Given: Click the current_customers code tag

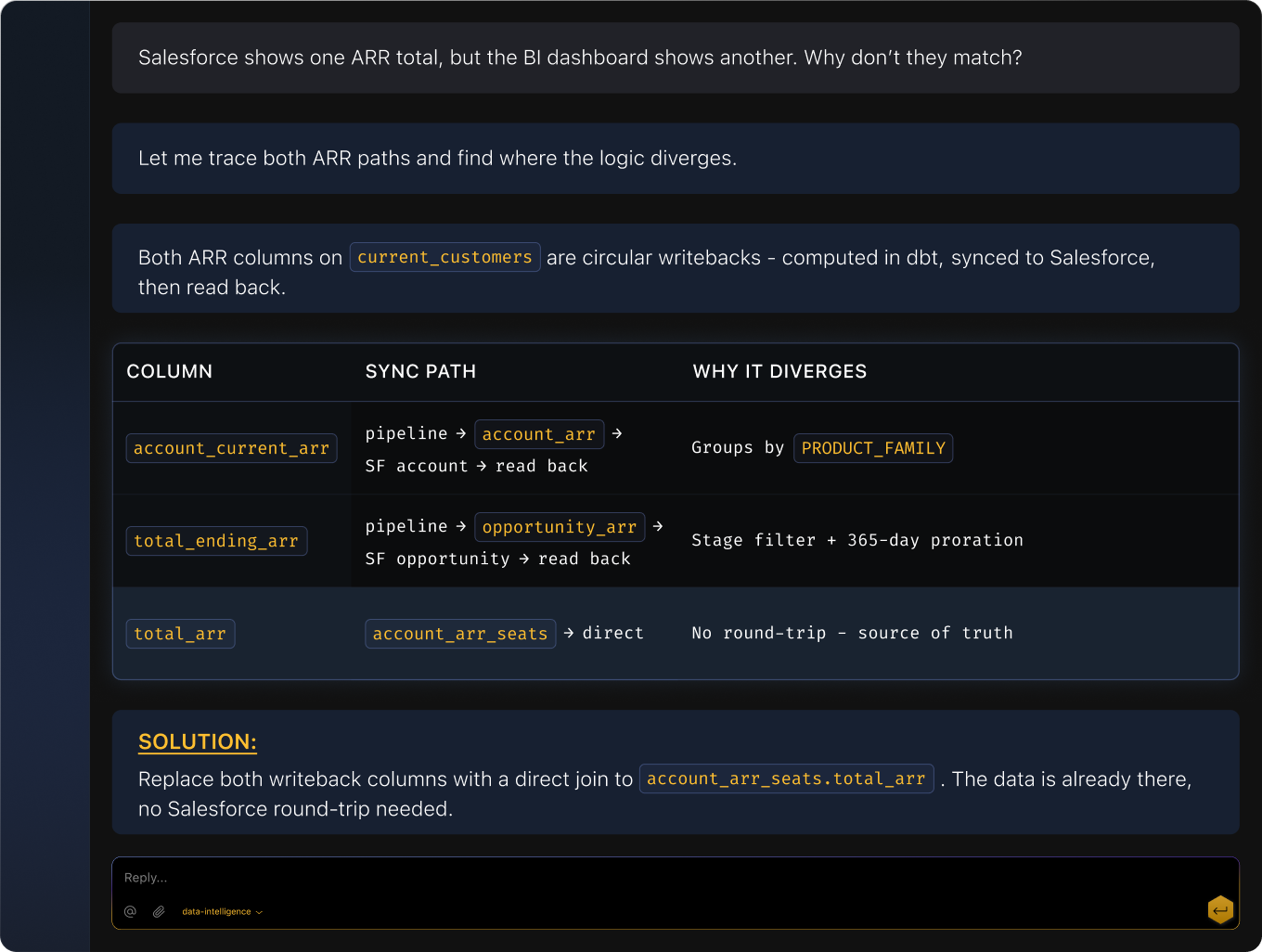Looking at the screenshot, I should (444, 257).
